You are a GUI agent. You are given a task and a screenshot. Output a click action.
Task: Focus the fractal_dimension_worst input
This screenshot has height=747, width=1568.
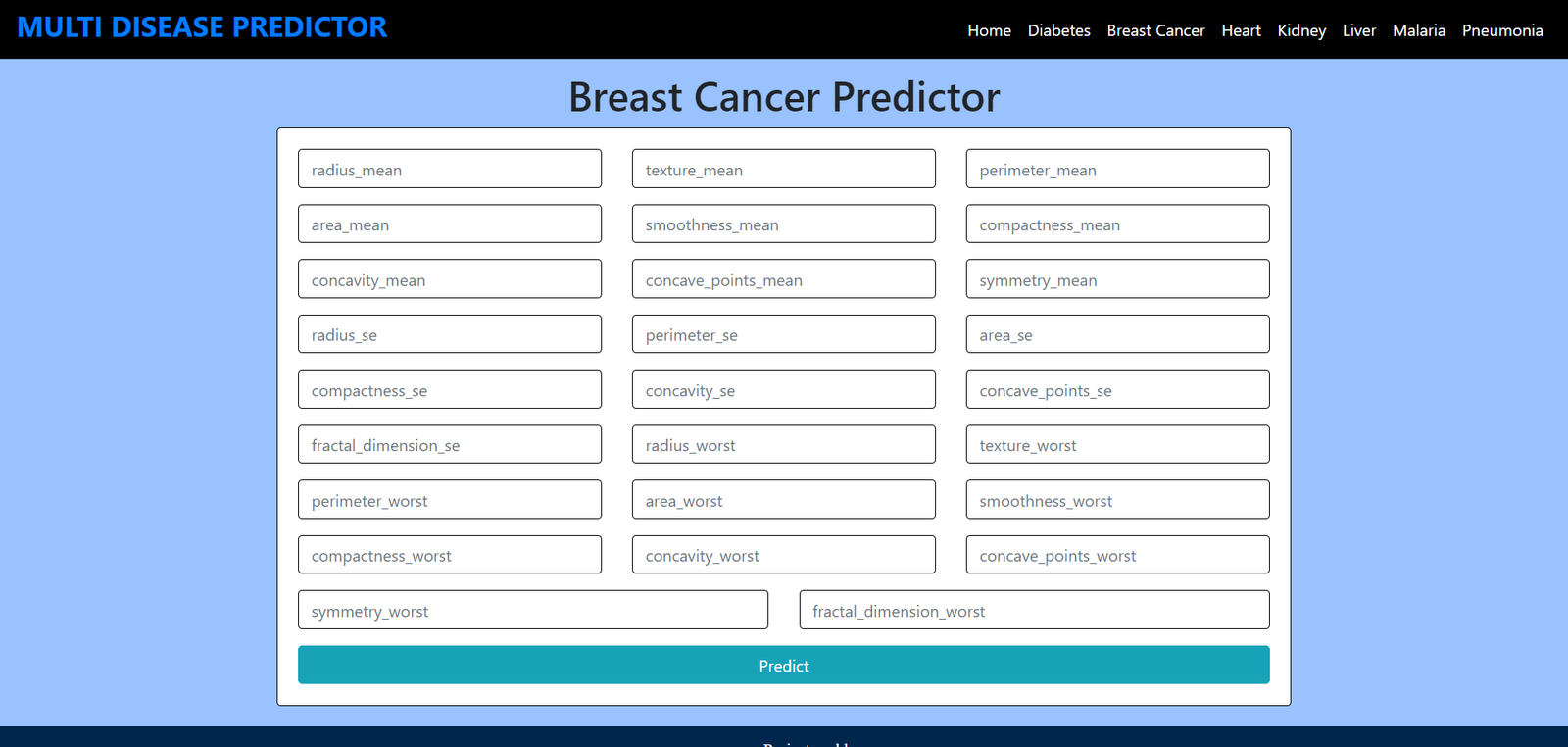coord(1034,610)
